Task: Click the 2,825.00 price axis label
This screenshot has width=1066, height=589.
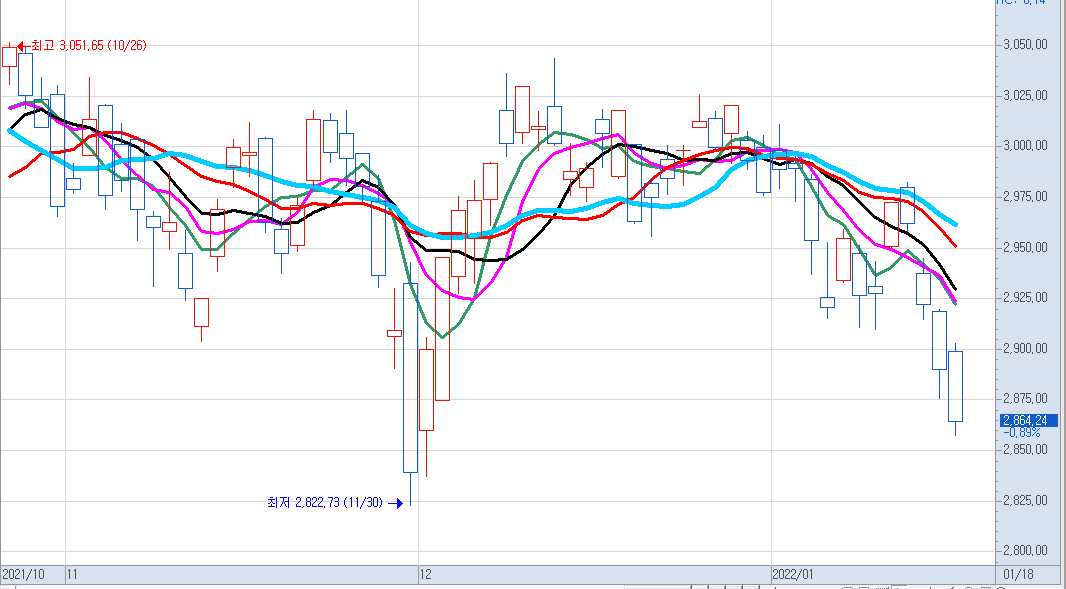Action: (1025, 500)
